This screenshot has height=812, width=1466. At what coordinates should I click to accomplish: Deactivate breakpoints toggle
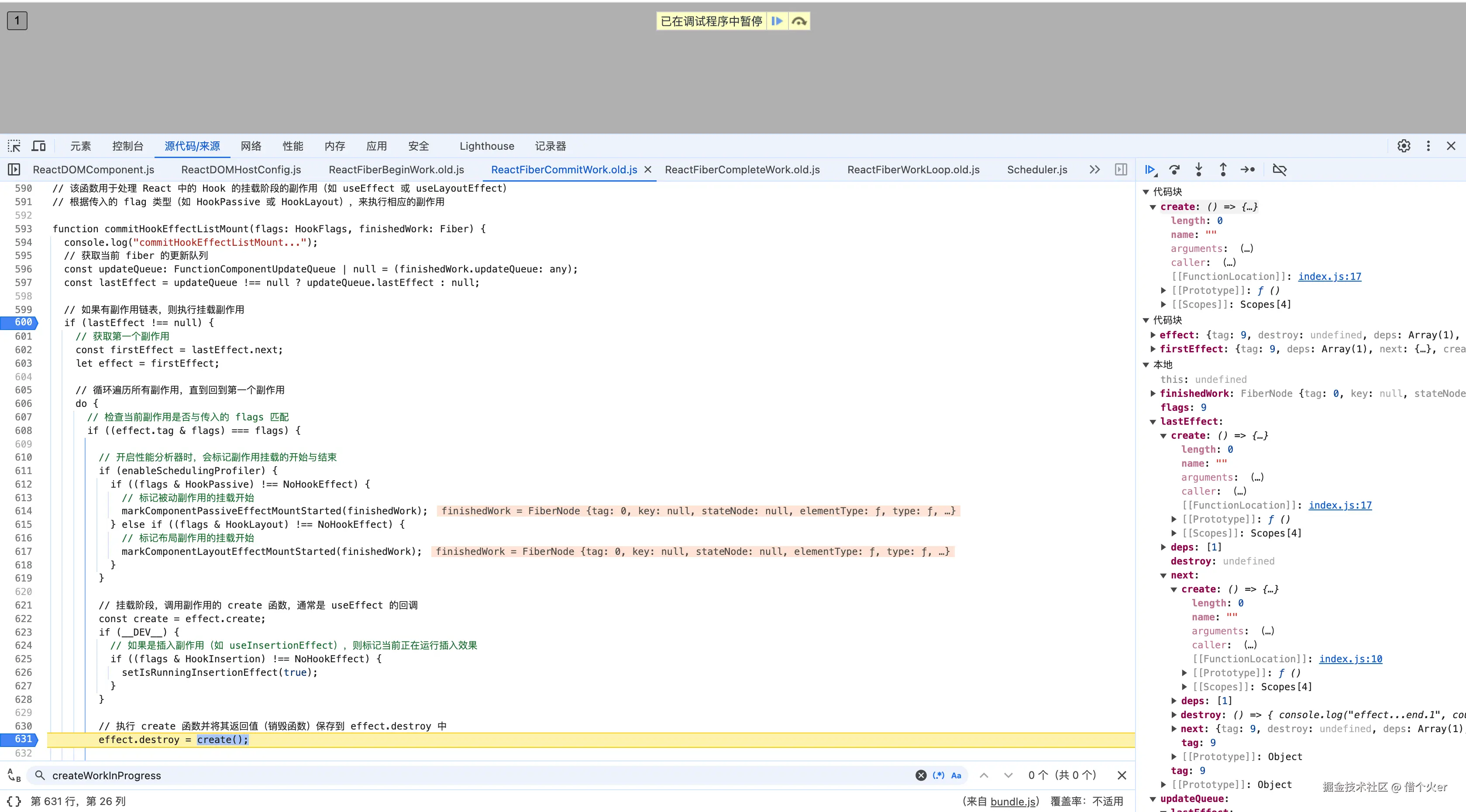click(x=1279, y=169)
